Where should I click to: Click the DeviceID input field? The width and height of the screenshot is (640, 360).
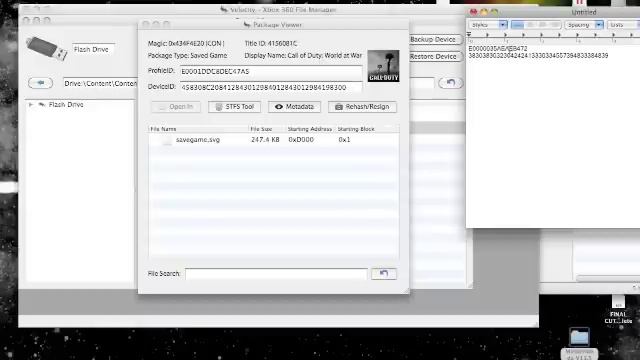pyautogui.click(x=271, y=87)
